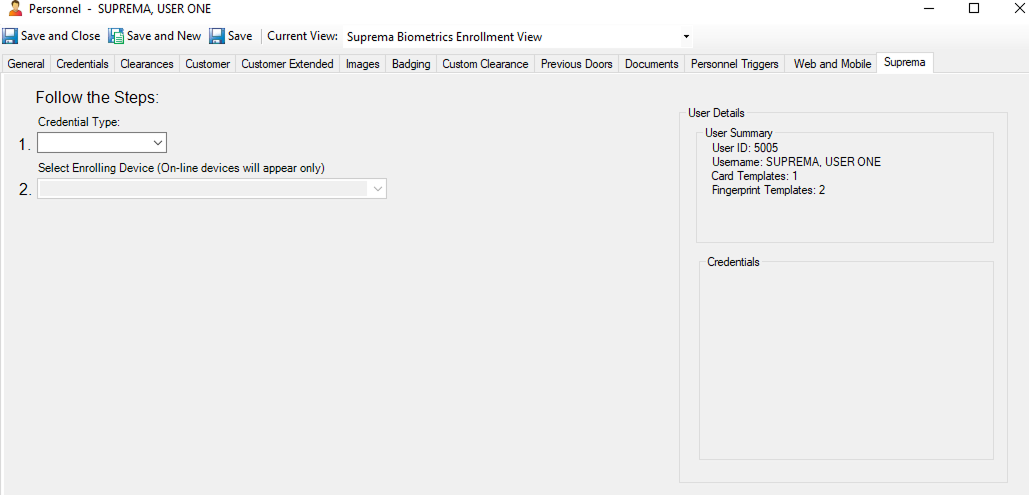
Task: Switch to the Badging tab
Action: tap(411, 64)
